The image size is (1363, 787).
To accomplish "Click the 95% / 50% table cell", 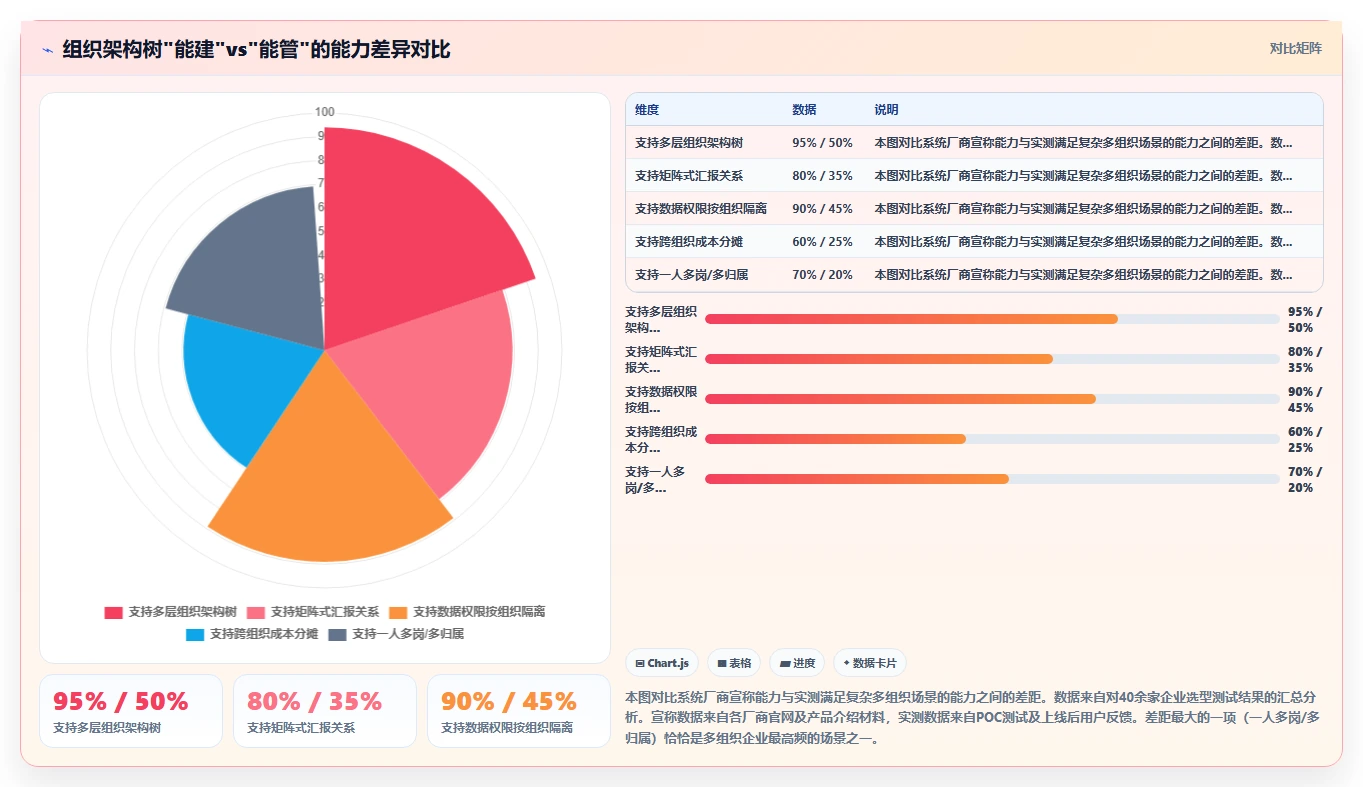I will tap(822, 143).
